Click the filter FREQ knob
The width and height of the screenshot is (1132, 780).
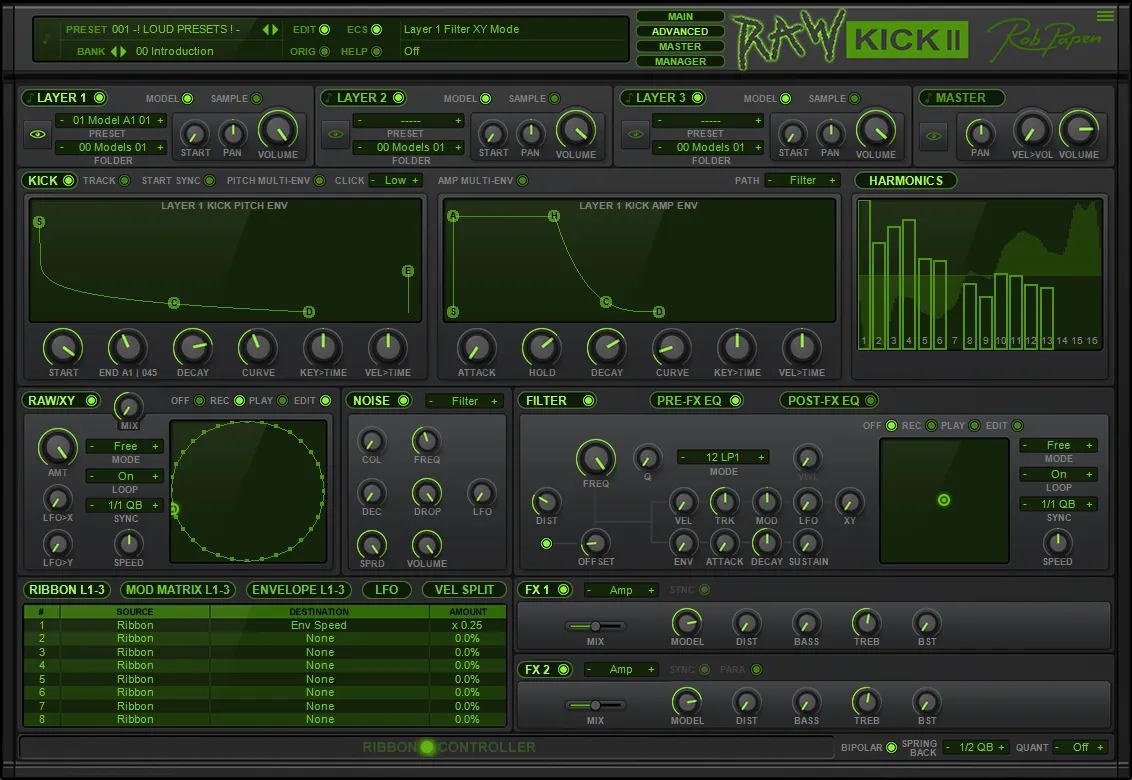(596, 458)
